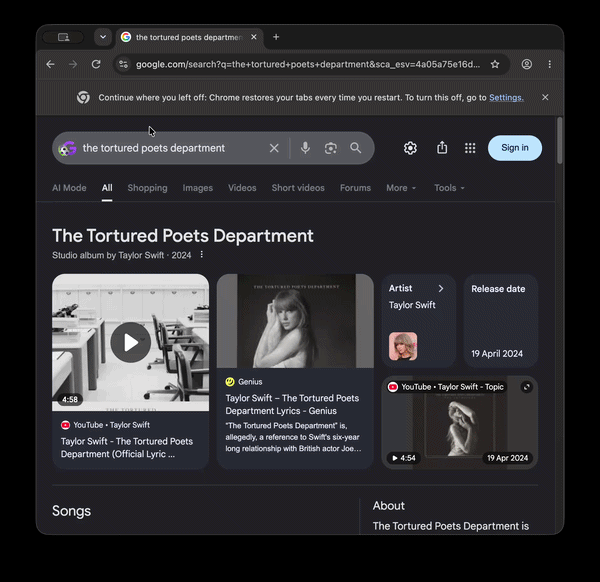Open the three-dot menu beside the album subtitle
The width and height of the screenshot is (600, 582).
coord(202,254)
